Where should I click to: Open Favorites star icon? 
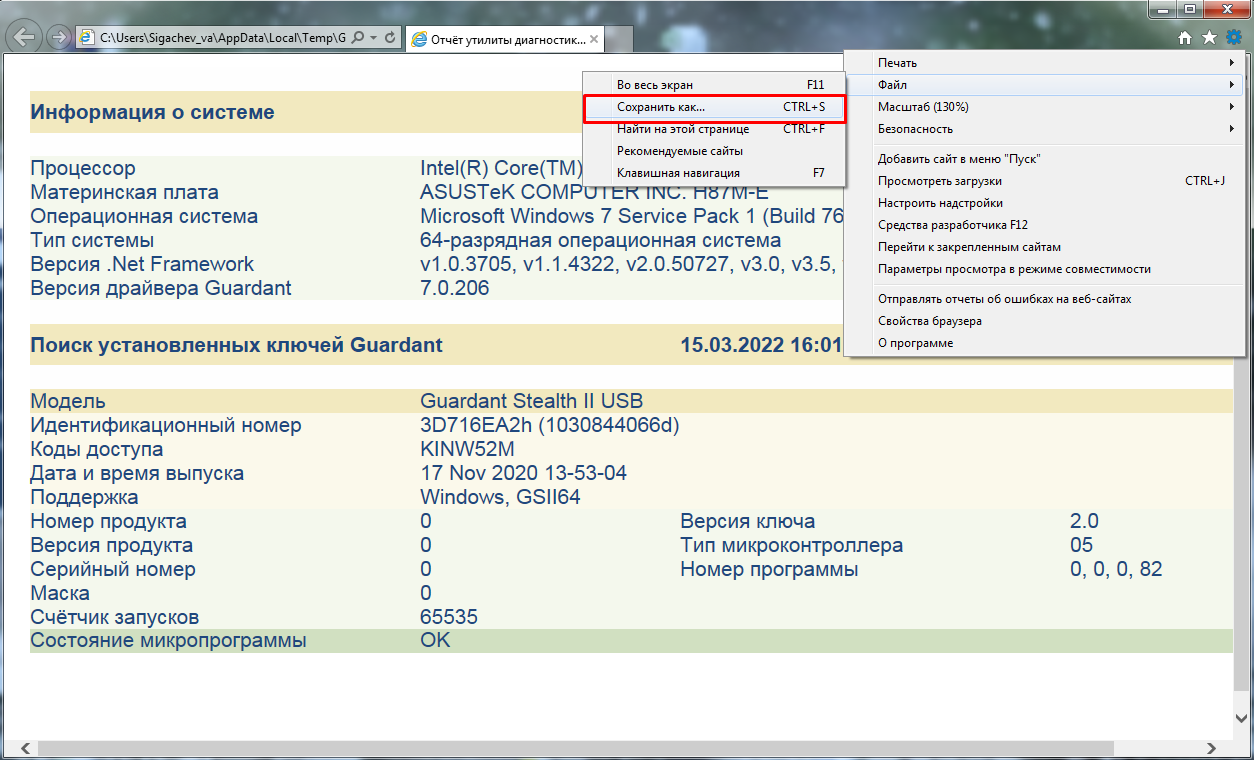pyautogui.click(x=1209, y=38)
